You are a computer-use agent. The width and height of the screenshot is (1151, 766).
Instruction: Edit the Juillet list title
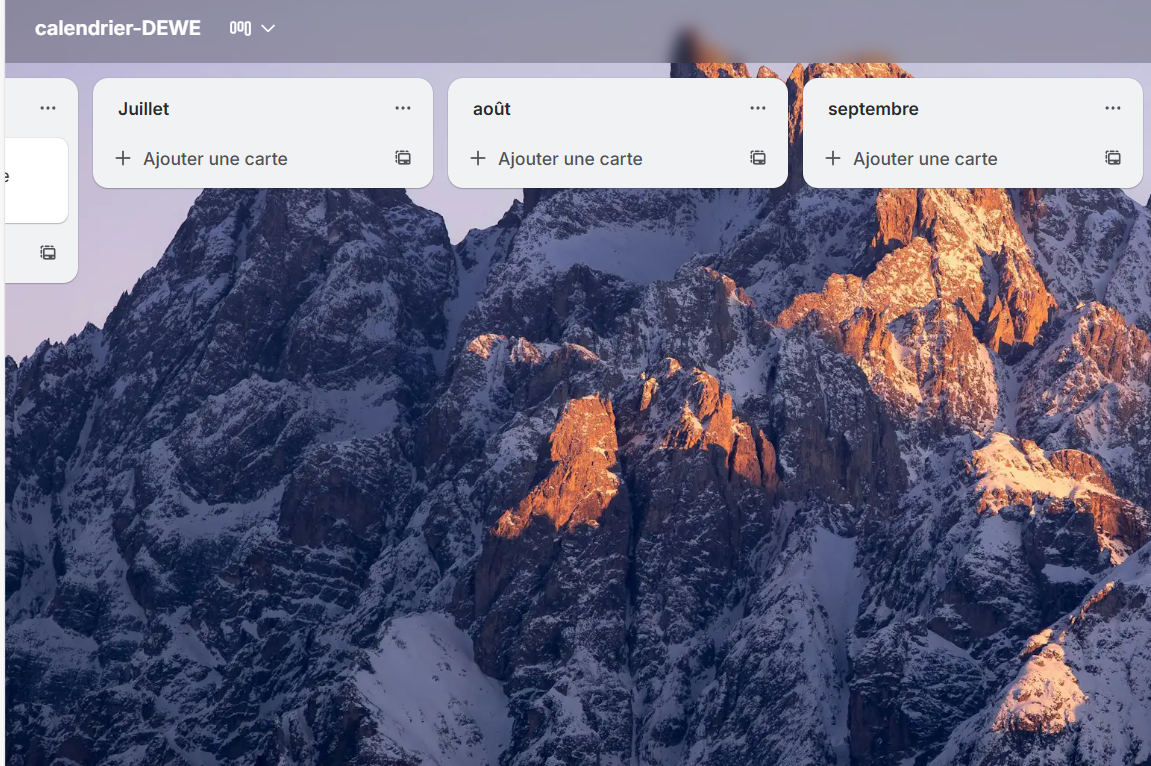144,108
